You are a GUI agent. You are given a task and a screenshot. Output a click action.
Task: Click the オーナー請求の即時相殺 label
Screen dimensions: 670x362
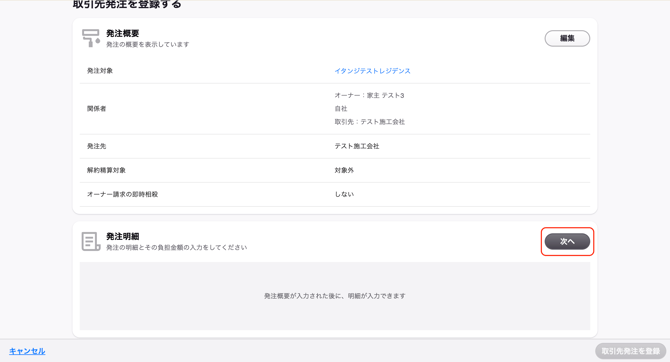coord(123,194)
